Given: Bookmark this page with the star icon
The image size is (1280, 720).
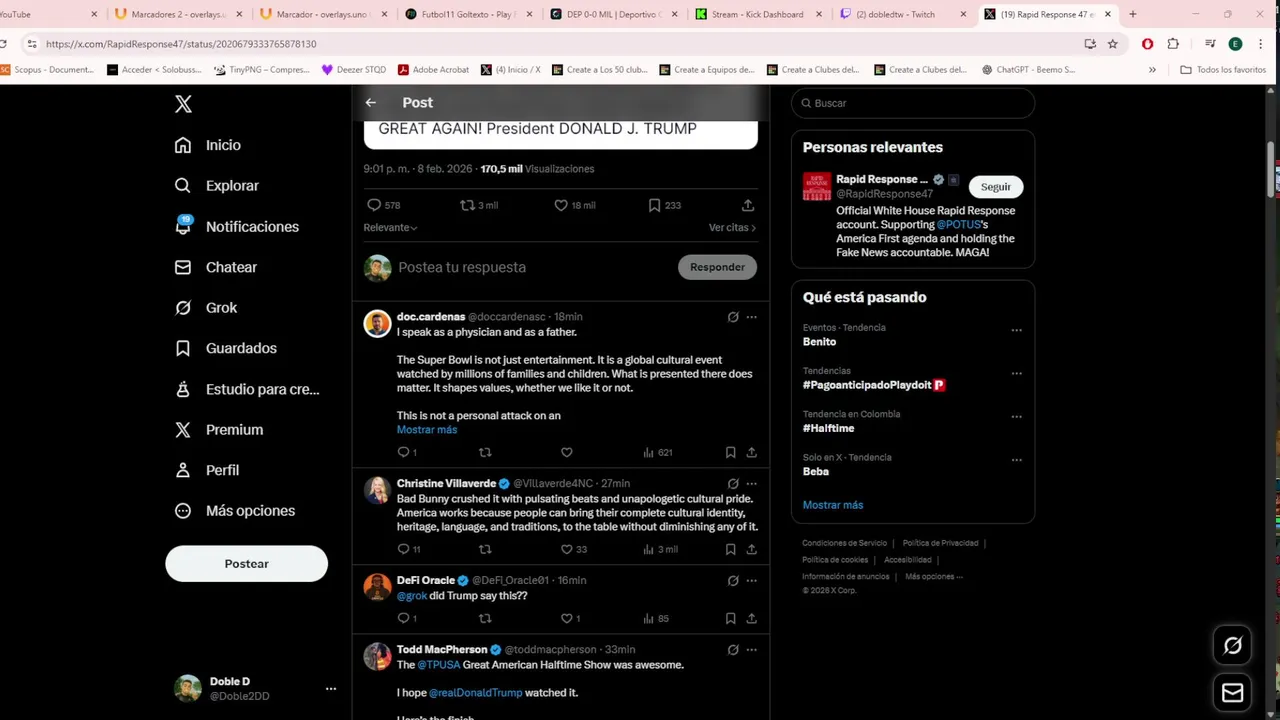Looking at the screenshot, I should pos(1112,44).
